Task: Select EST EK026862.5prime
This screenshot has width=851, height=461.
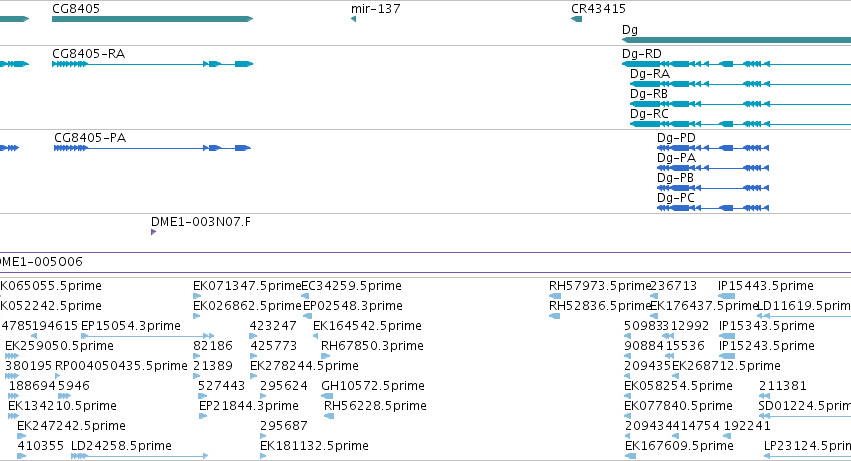Action: click(247, 306)
